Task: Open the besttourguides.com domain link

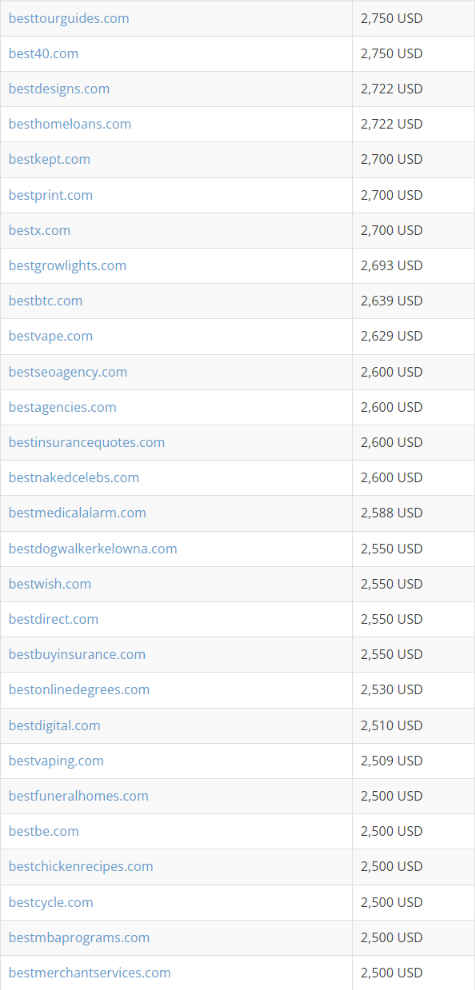Action: 69,18
